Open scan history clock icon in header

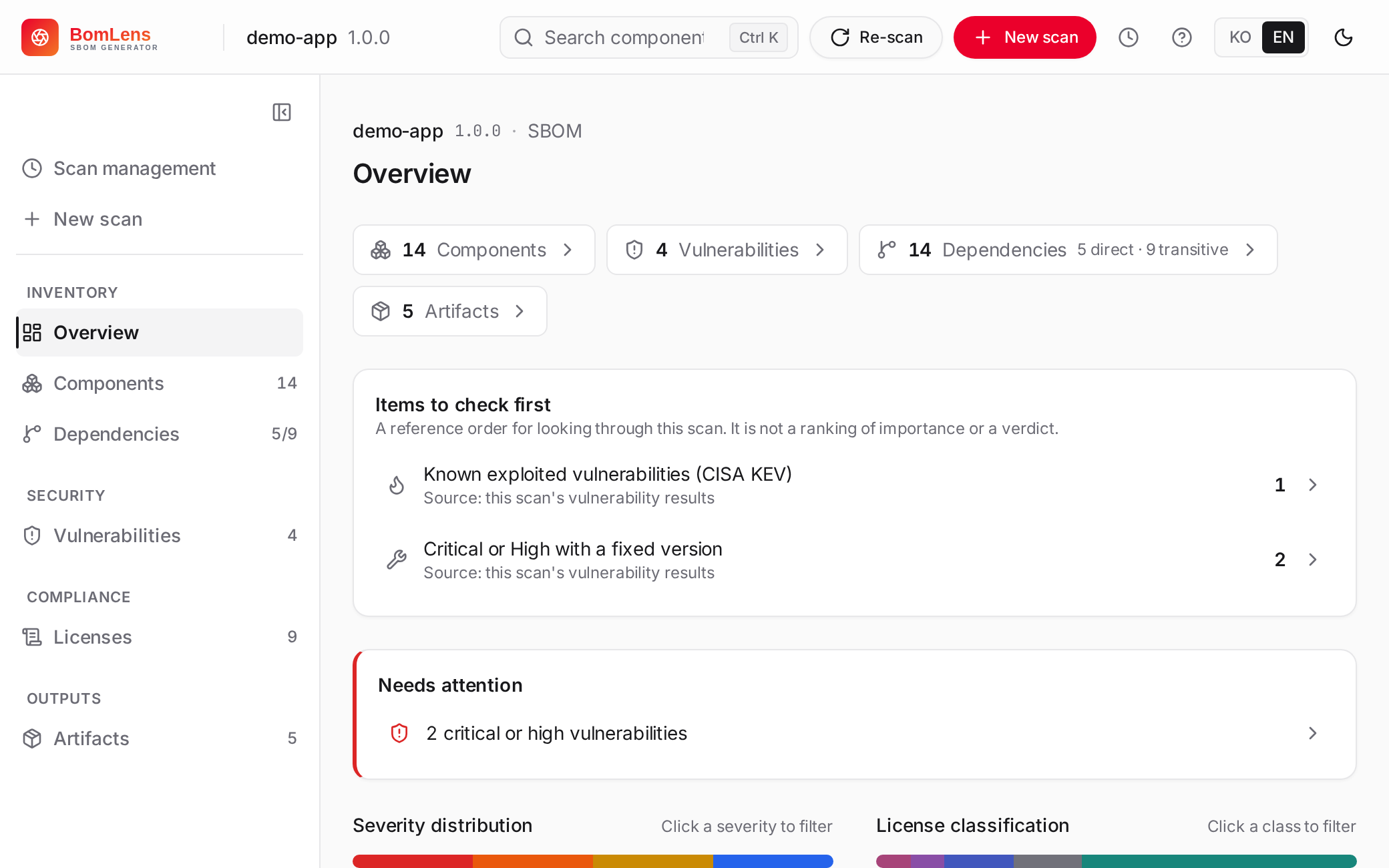(1129, 37)
